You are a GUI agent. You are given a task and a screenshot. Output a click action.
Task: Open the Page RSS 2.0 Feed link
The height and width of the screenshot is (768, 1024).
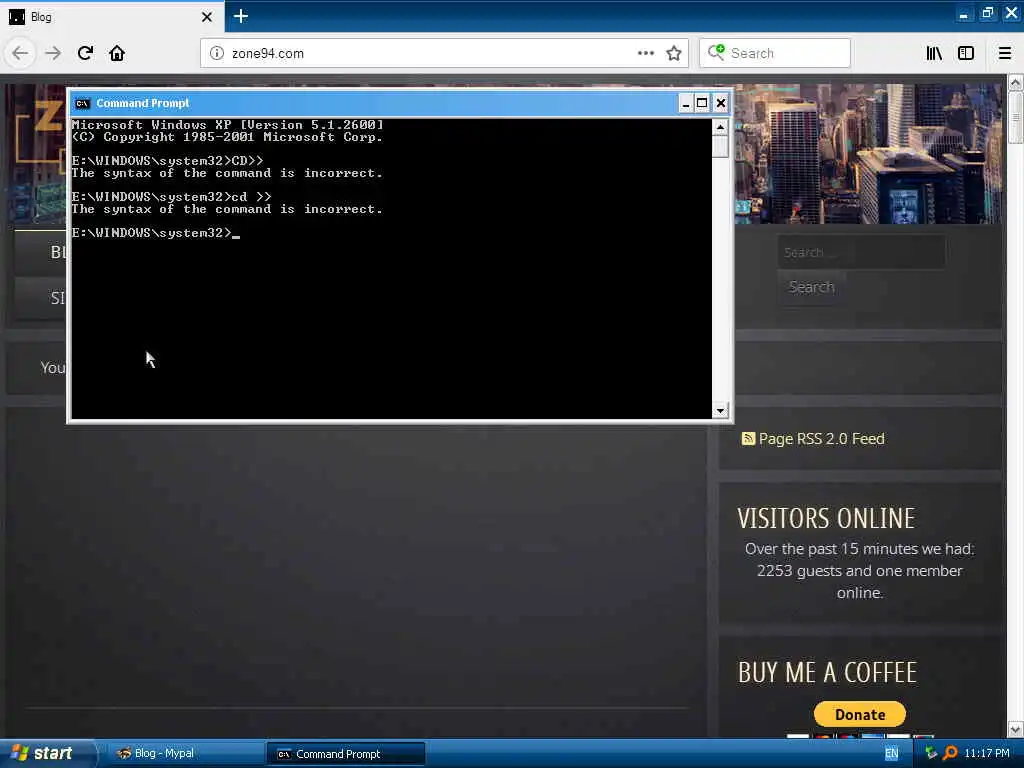point(822,439)
